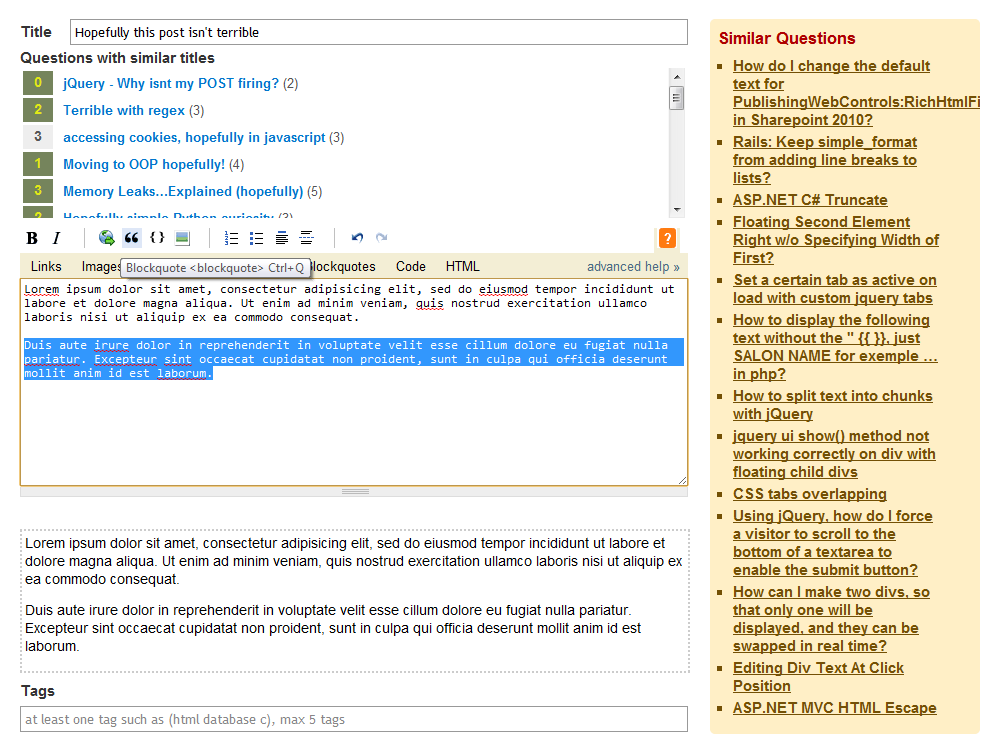Create a numbered list from the toolbar
995x738 pixels.
coord(232,238)
